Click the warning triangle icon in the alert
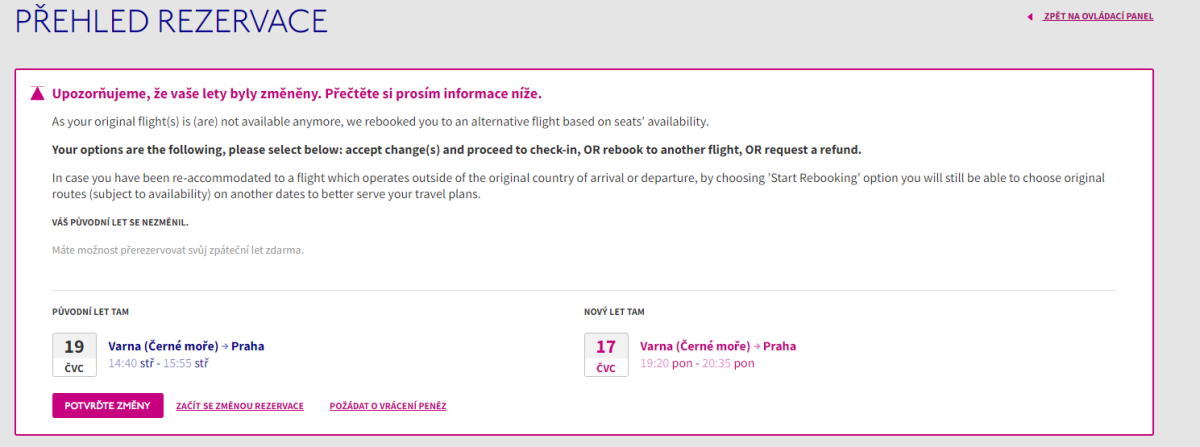Image resolution: width=1200 pixels, height=447 pixels. [x=37, y=94]
